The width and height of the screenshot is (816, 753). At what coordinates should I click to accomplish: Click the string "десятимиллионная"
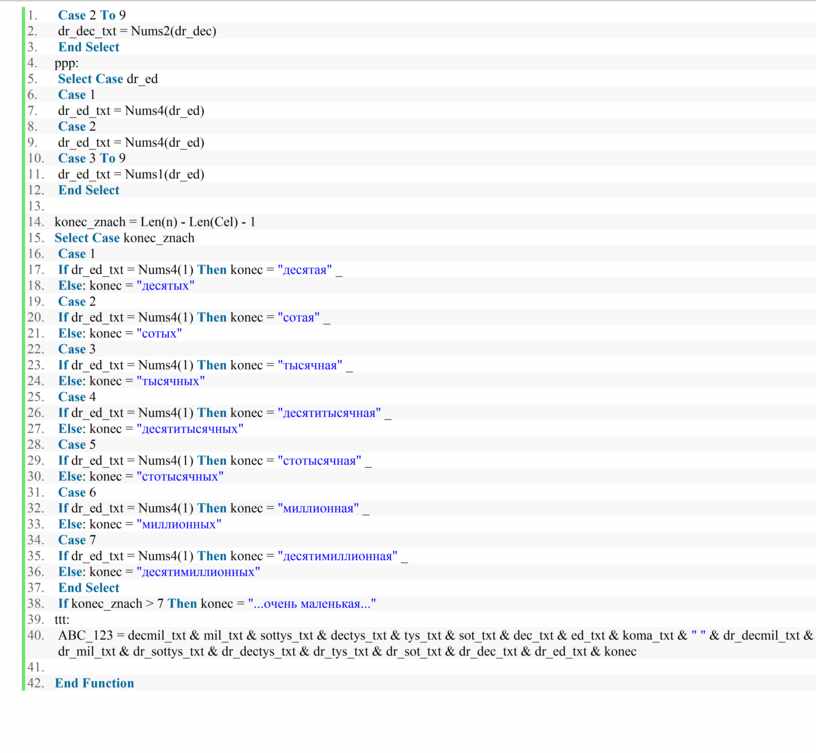338,556
